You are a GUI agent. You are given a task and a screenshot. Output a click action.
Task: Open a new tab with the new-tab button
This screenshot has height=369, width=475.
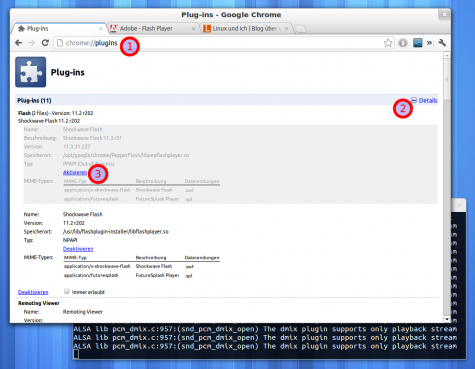click(x=301, y=29)
